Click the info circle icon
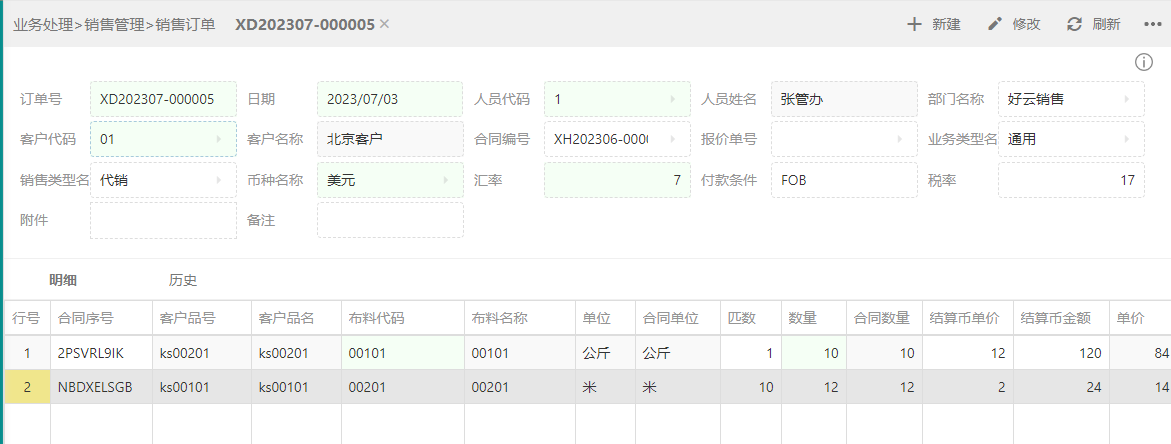 tap(1143, 62)
